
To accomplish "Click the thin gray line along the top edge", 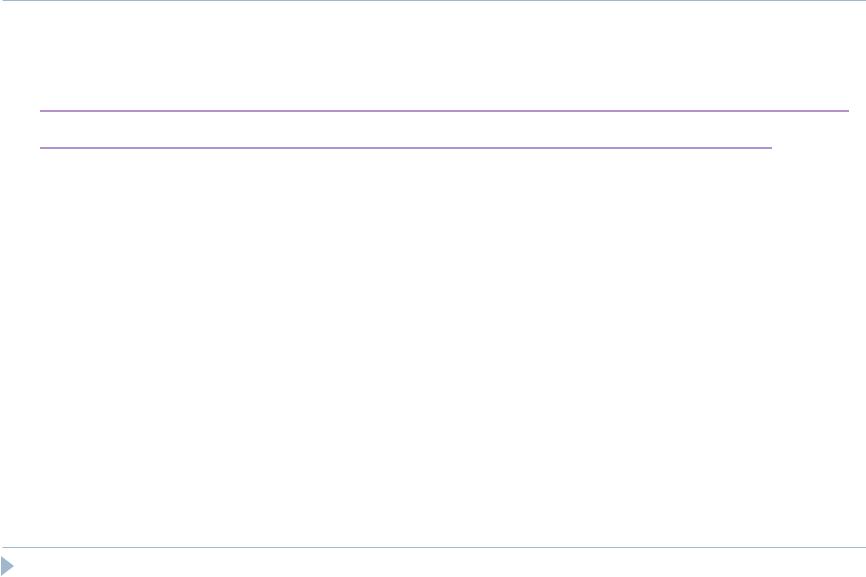I will [433, 1].
